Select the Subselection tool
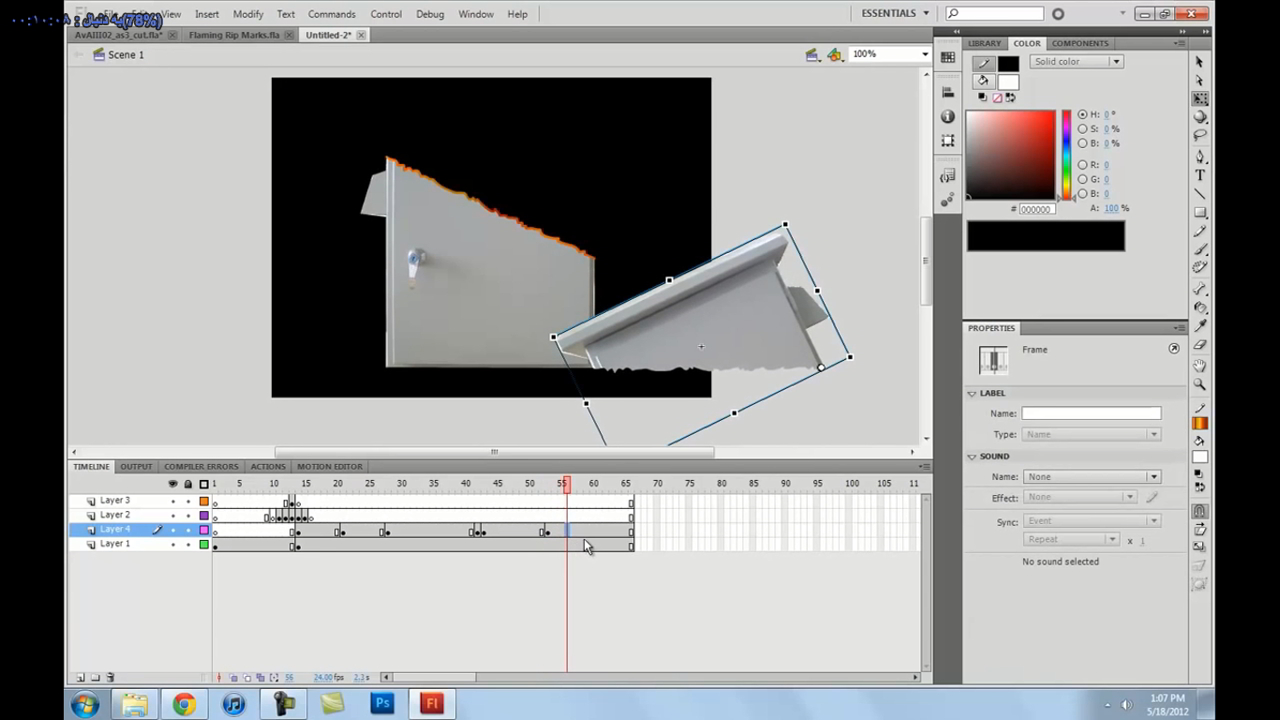The width and height of the screenshot is (1280, 720). tap(1200, 80)
